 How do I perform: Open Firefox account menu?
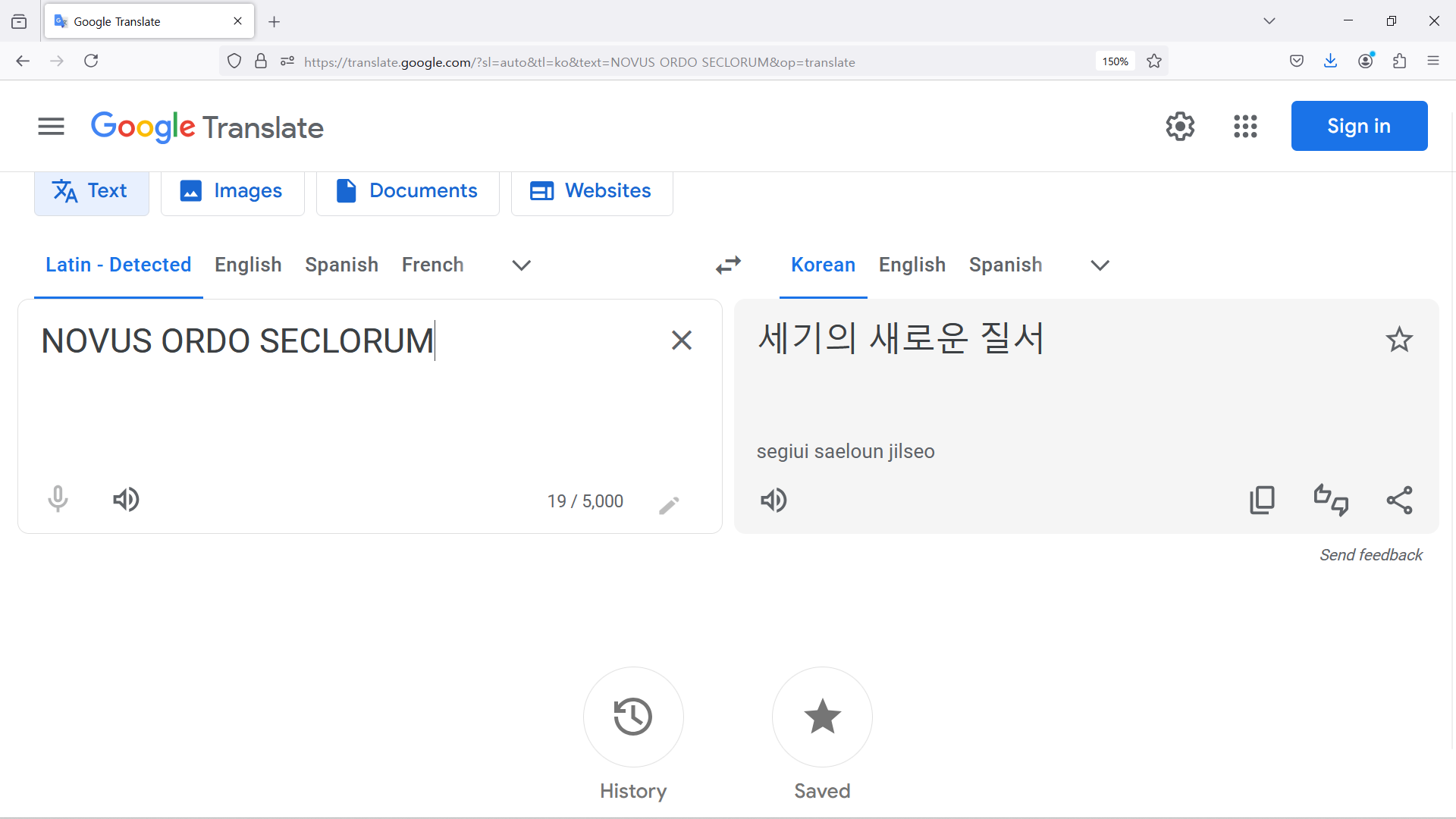click(x=1366, y=61)
